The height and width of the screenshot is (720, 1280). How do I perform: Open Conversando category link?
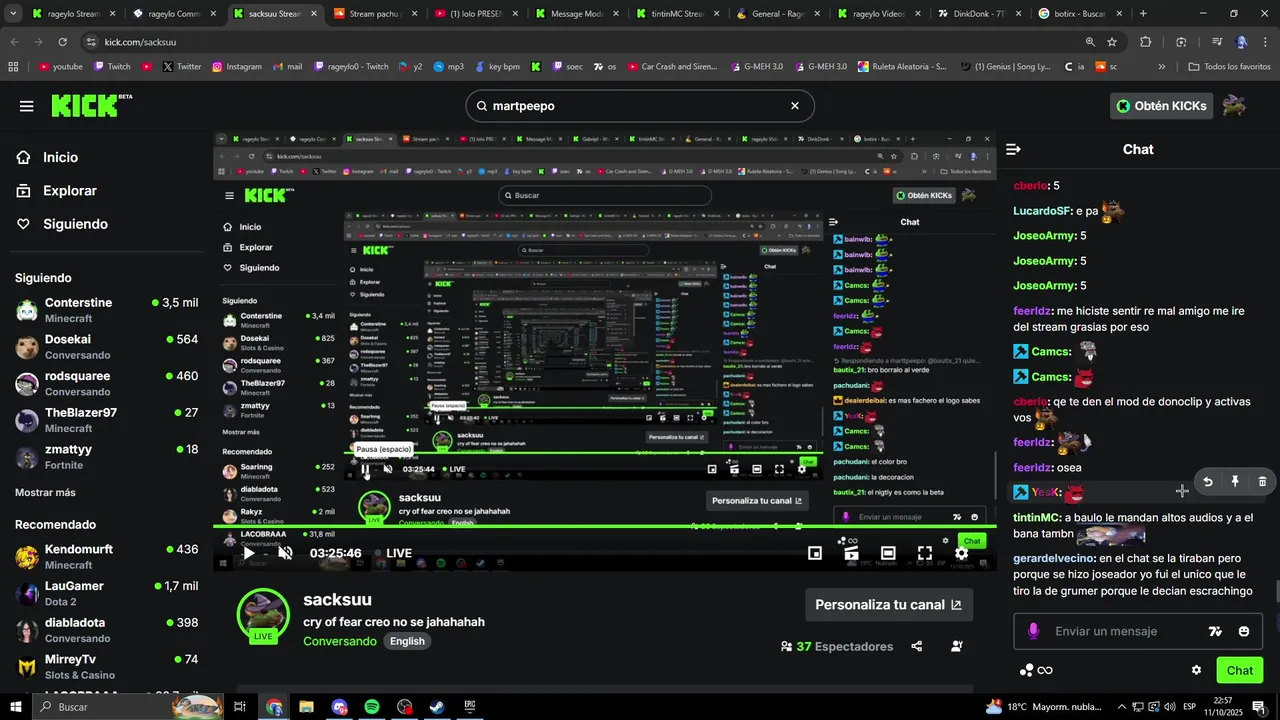coord(340,641)
